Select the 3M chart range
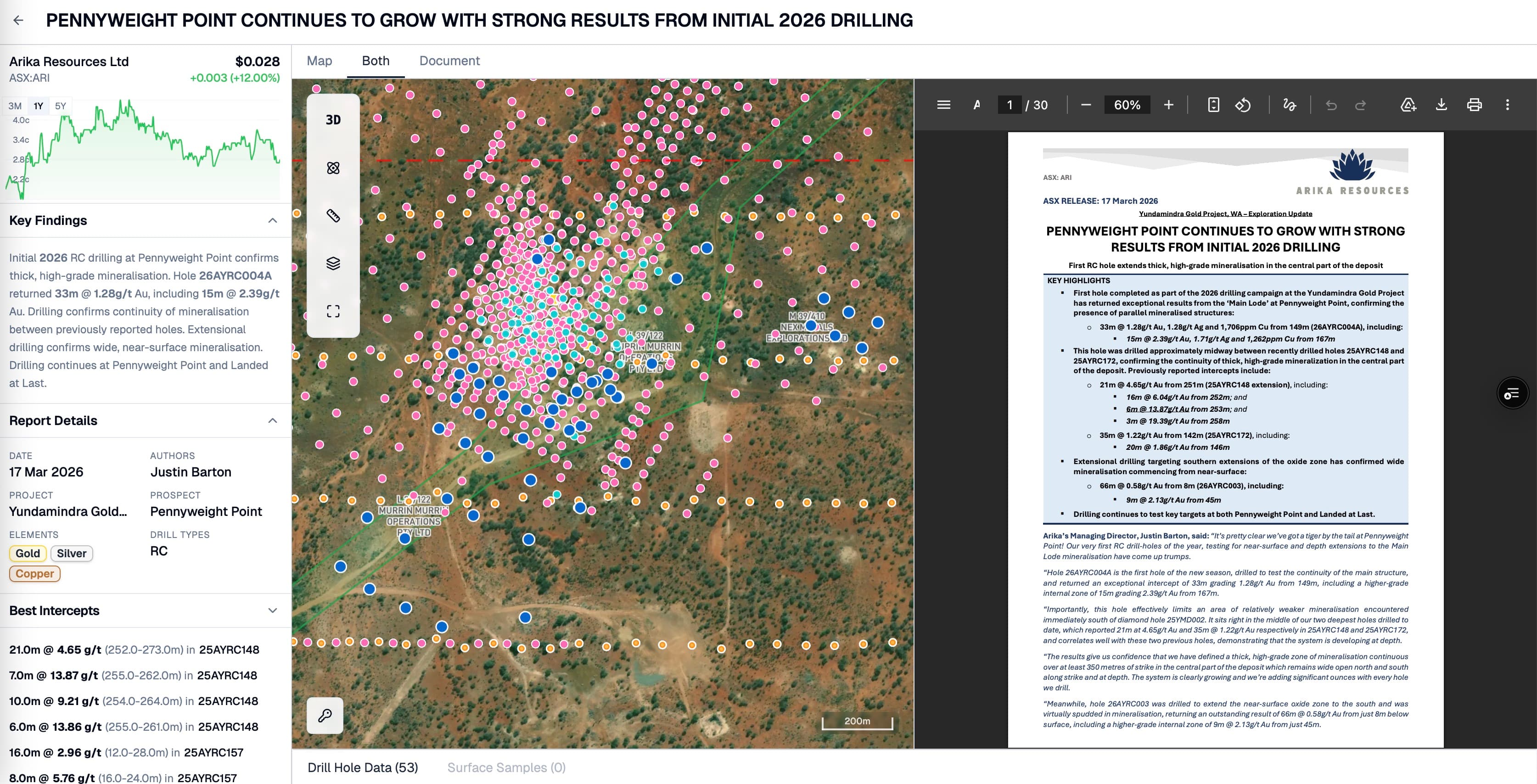Viewport: 1537px width, 784px height. tap(15, 106)
